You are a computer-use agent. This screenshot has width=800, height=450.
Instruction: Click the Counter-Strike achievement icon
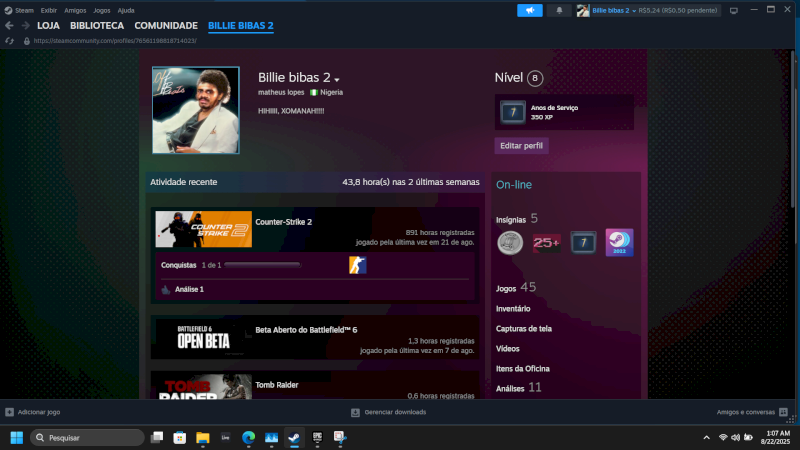tap(357, 265)
